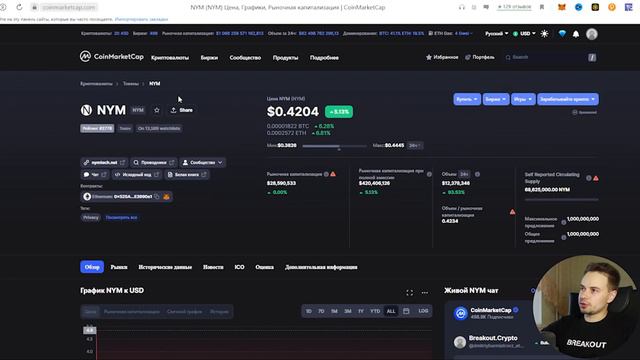Select the 1D chart range
The width and height of the screenshot is (640, 360).
coord(309,311)
